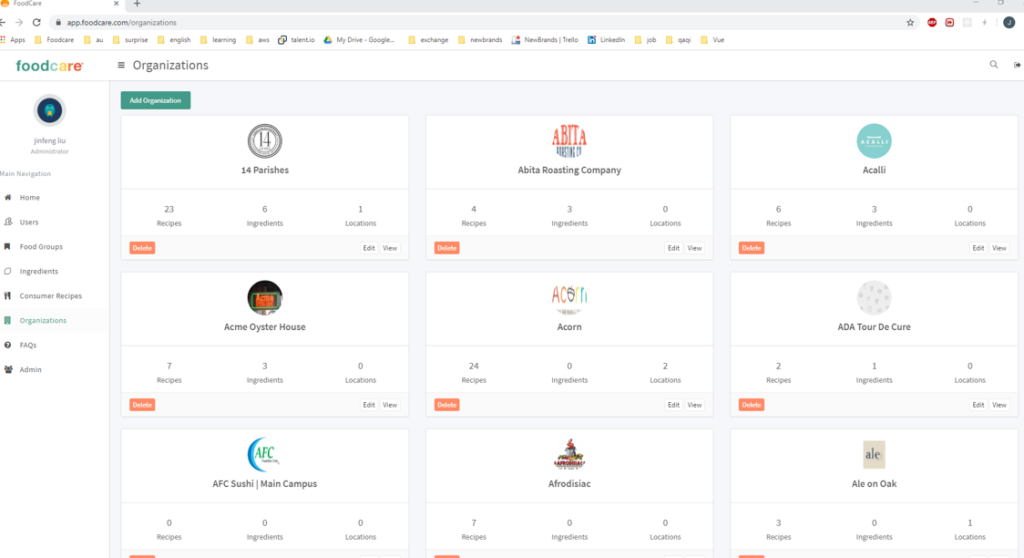
Task: Edit the Acorn organization
Action: 673,405
